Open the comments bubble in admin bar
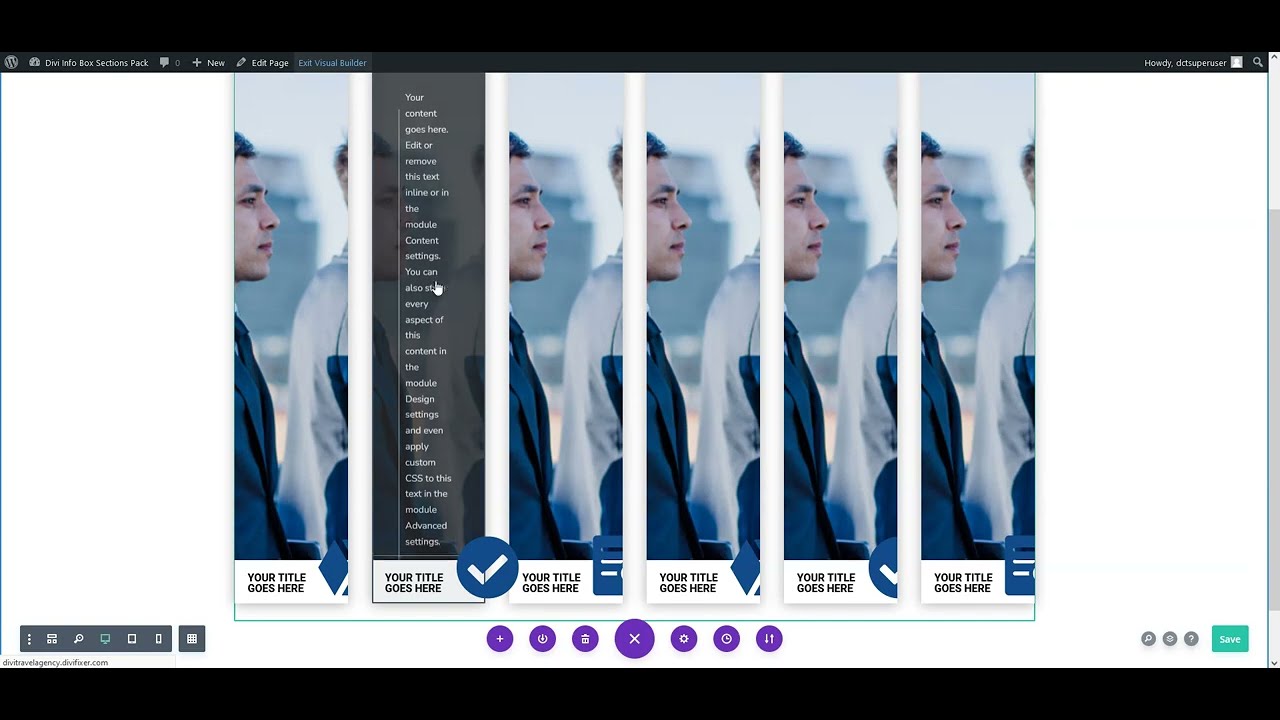The width and height of the screenshot is (1280, 720). click(170, 62)
